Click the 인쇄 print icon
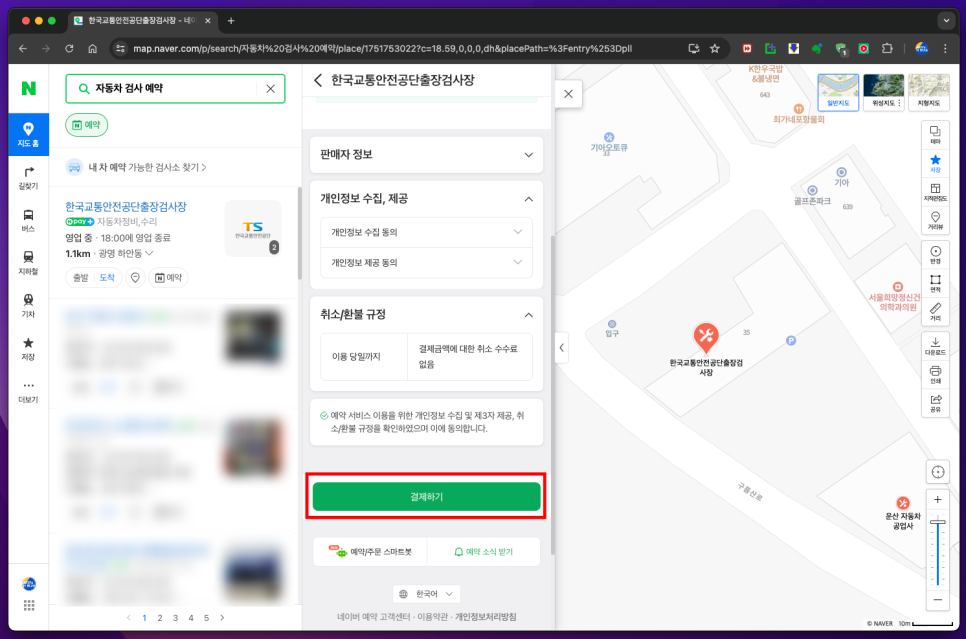 point(935,374)
